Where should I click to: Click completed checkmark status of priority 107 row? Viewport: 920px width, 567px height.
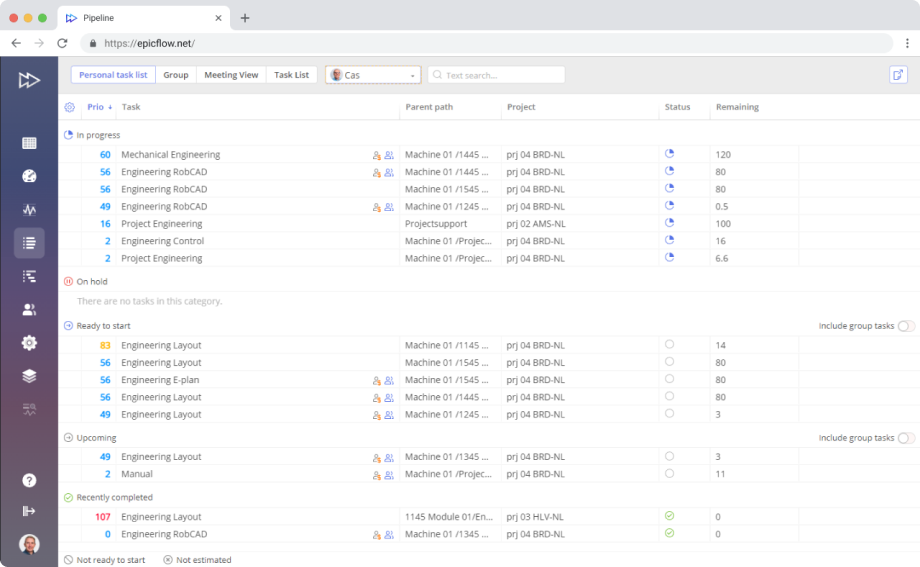[669, 516]
